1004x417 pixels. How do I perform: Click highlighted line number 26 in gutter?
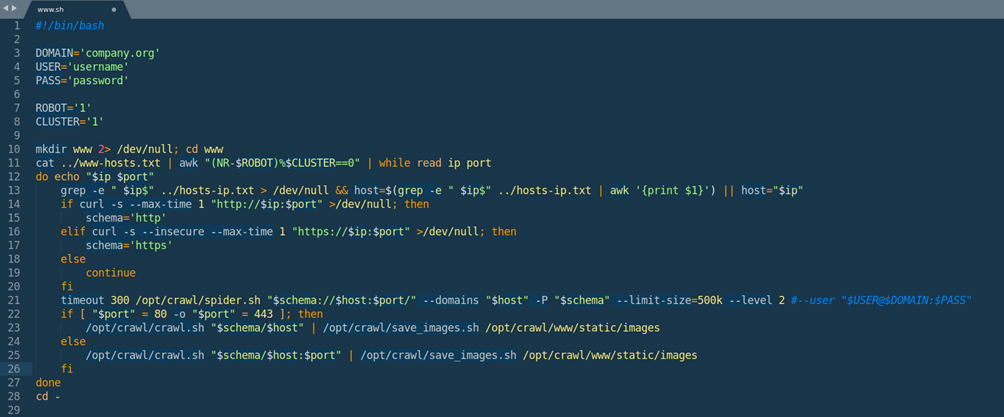coord(14,368)
